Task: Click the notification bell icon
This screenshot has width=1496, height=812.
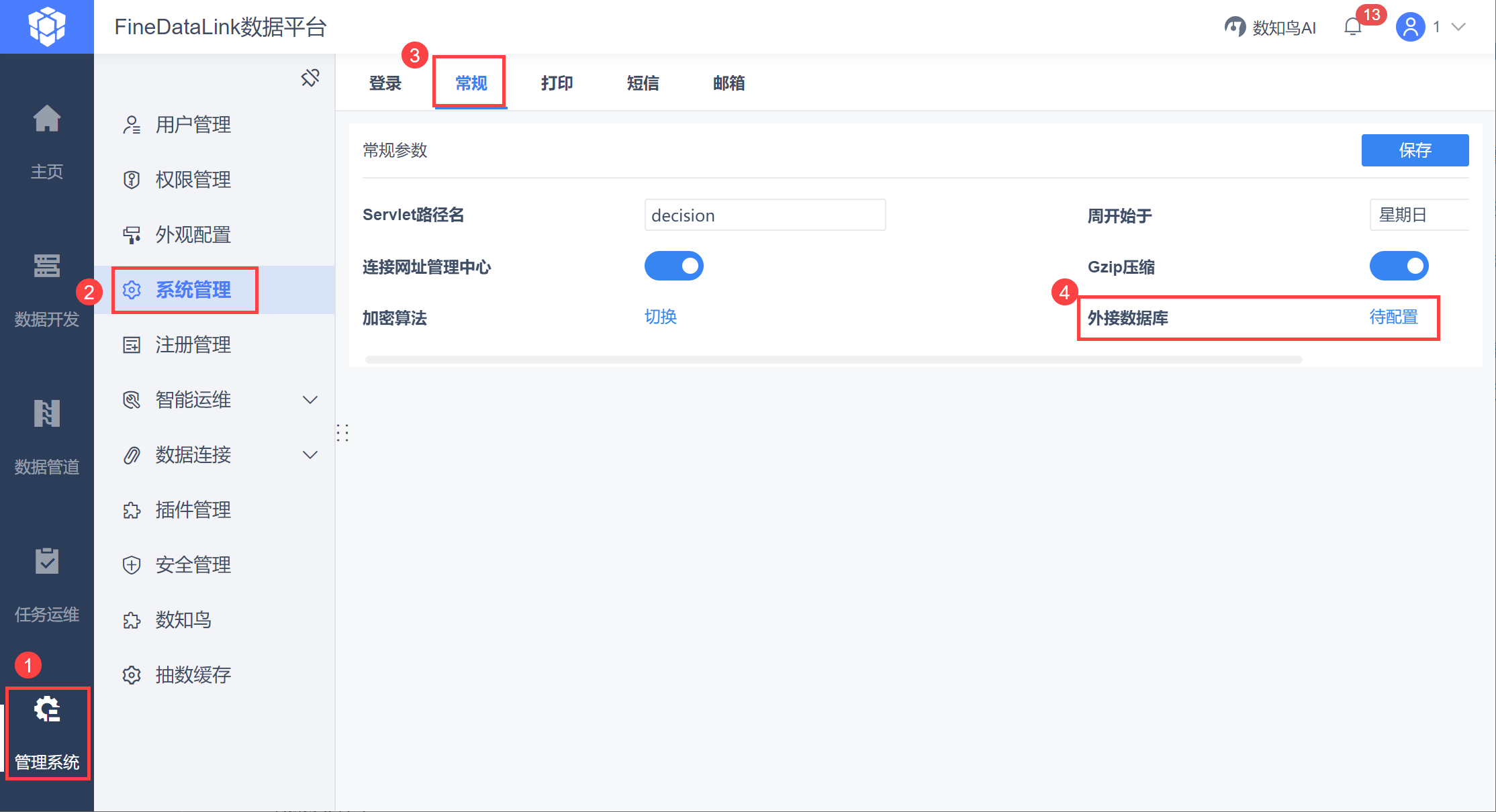Action: click(x=1352, y=27)
